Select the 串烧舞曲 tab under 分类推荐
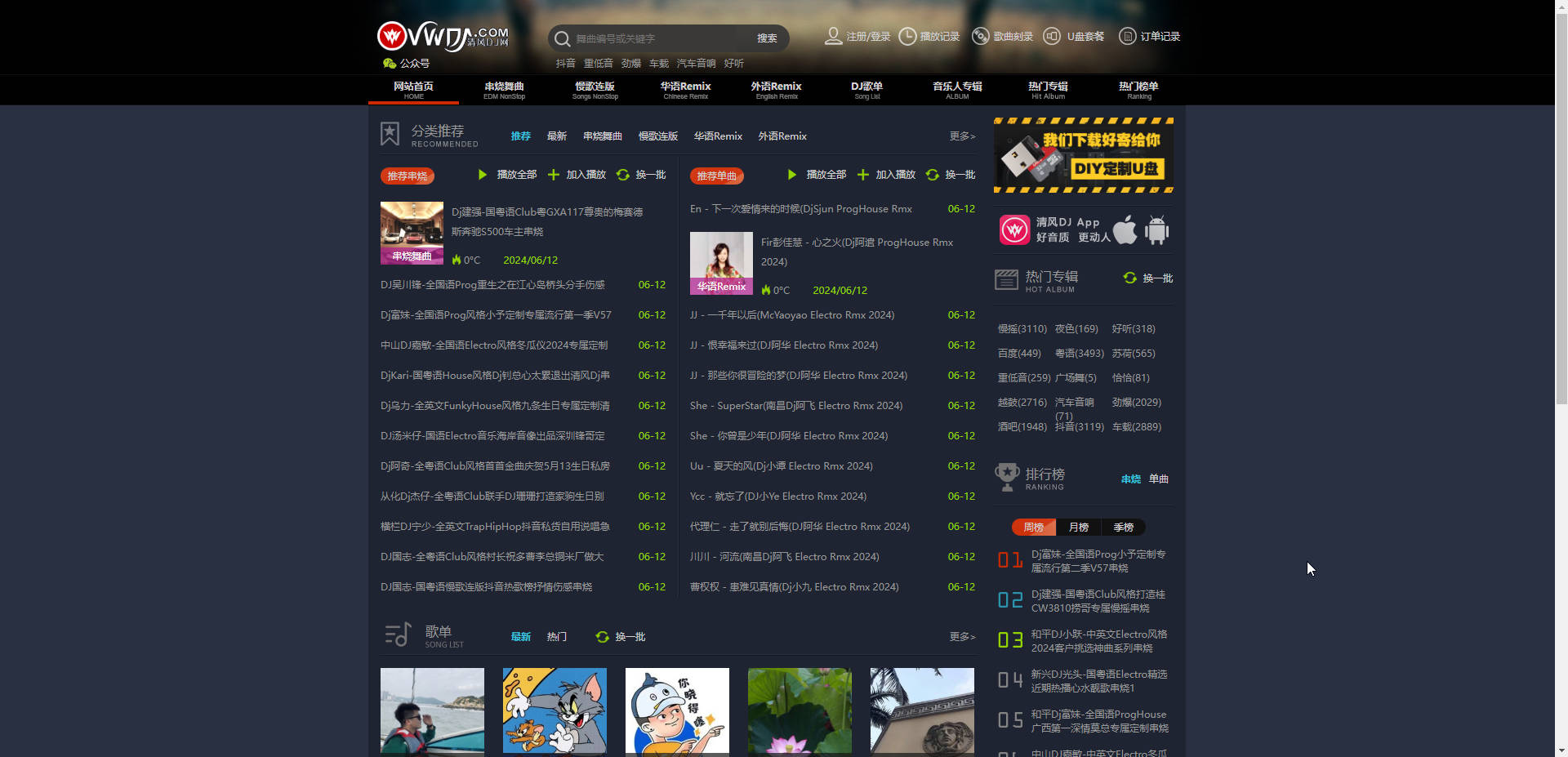This screenshot has width=1568, height=757. tap(602, 136)
